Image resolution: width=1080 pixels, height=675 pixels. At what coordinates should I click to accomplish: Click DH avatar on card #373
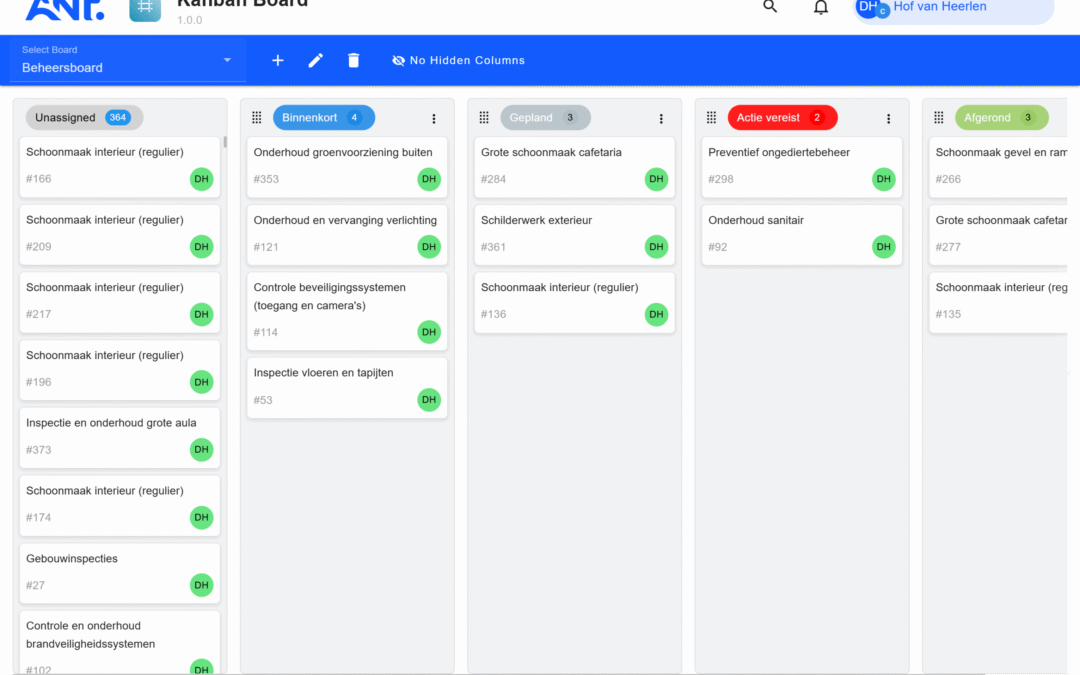coord(202,450)
